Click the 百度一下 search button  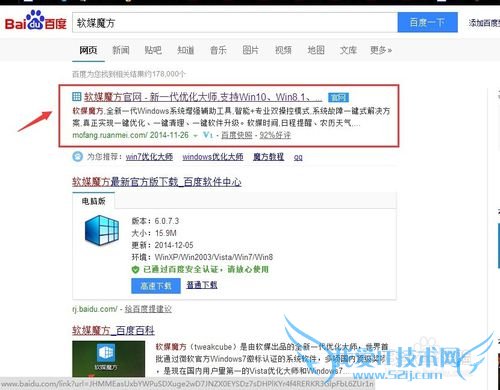click(x=427, y=22)
